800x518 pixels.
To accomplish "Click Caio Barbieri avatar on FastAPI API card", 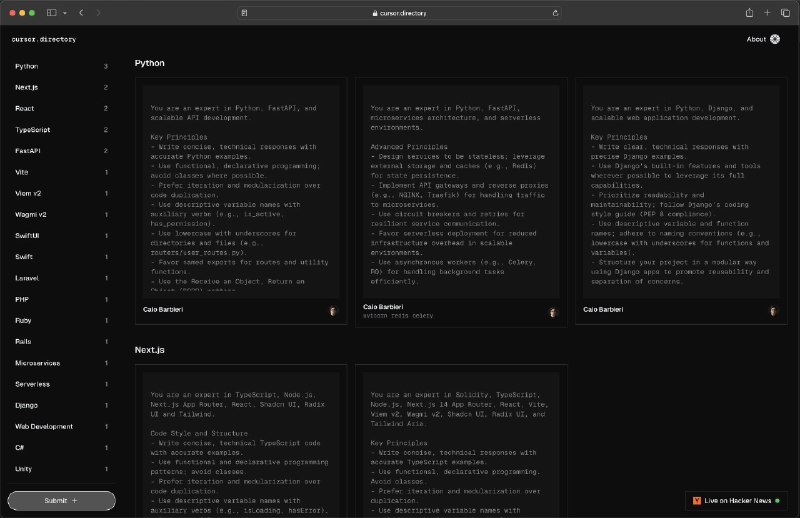I will [x=333, y=311].
